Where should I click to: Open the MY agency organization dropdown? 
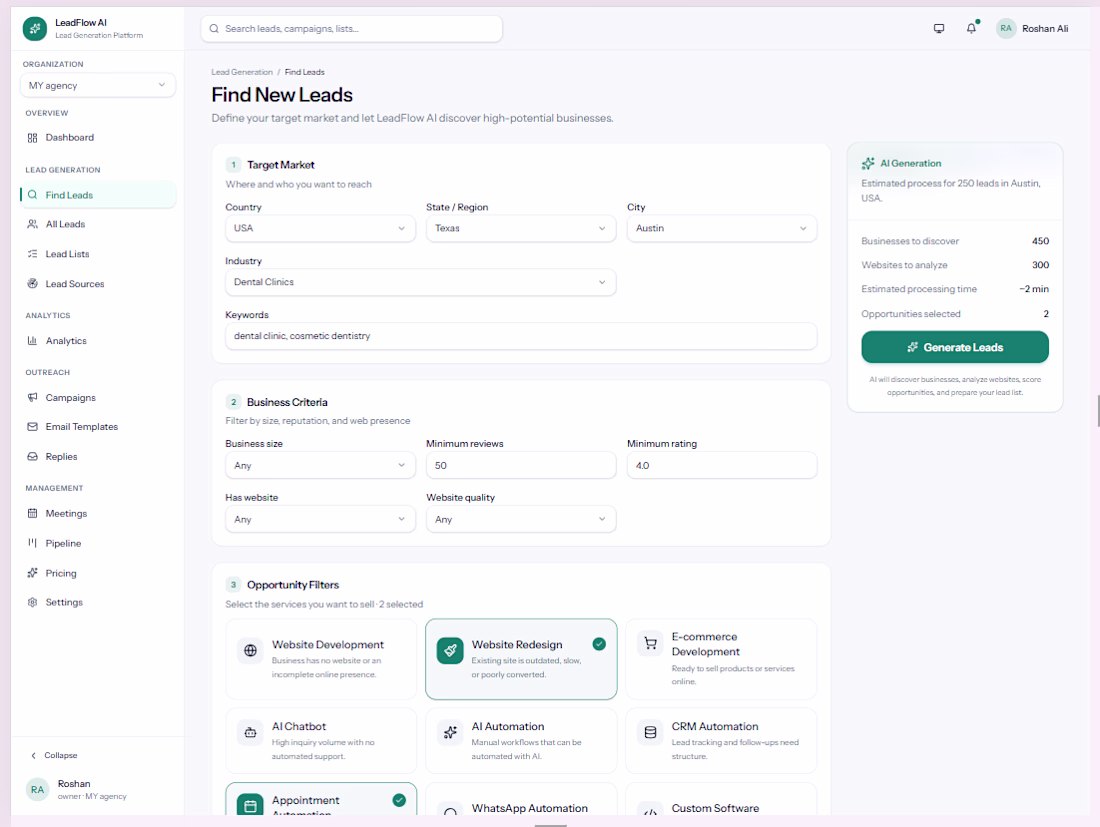click(98, 86)
